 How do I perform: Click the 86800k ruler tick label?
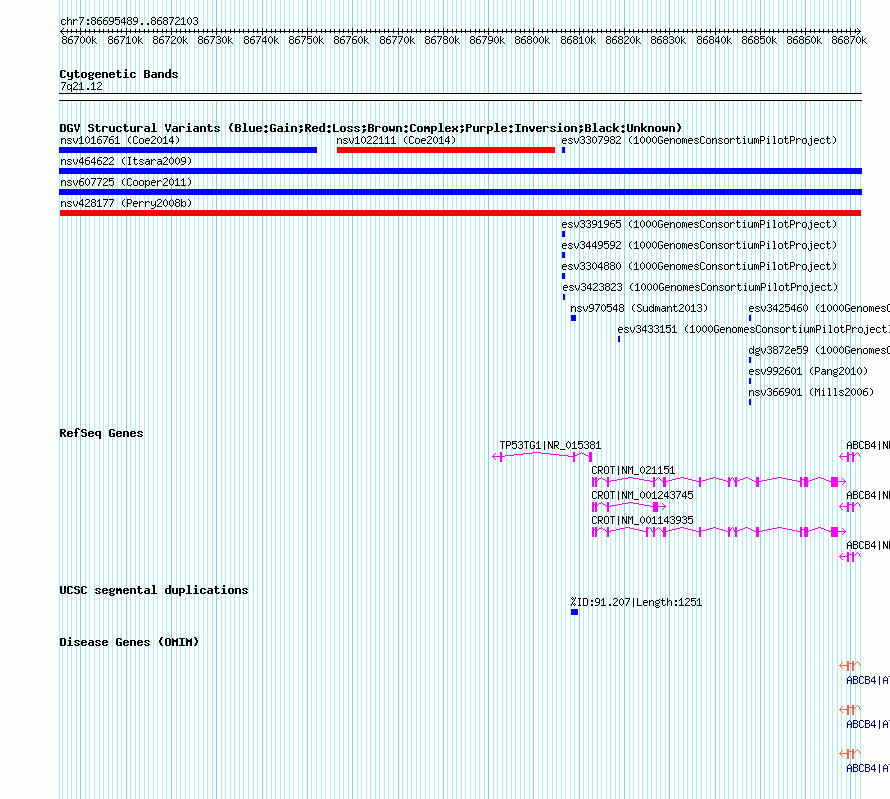point(532,40)
